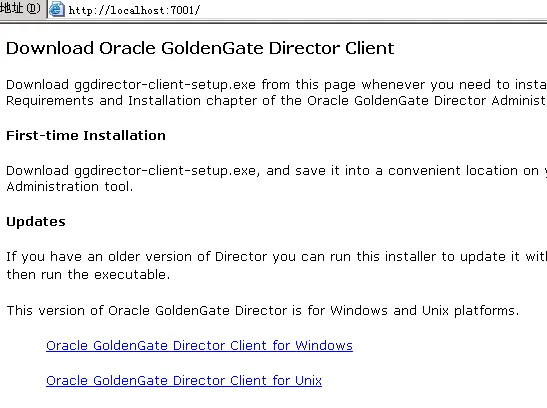The height and width of the screenshot is (408, 547).
Task: Click the First-time Installation heading
Action: pos(86,135)
